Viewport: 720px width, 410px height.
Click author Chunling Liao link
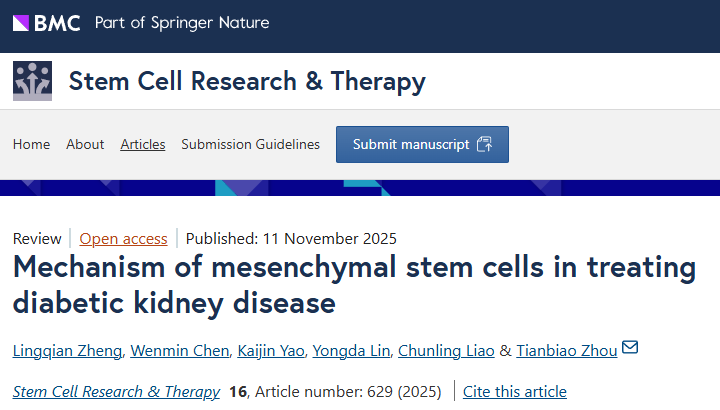pos(446,350)
